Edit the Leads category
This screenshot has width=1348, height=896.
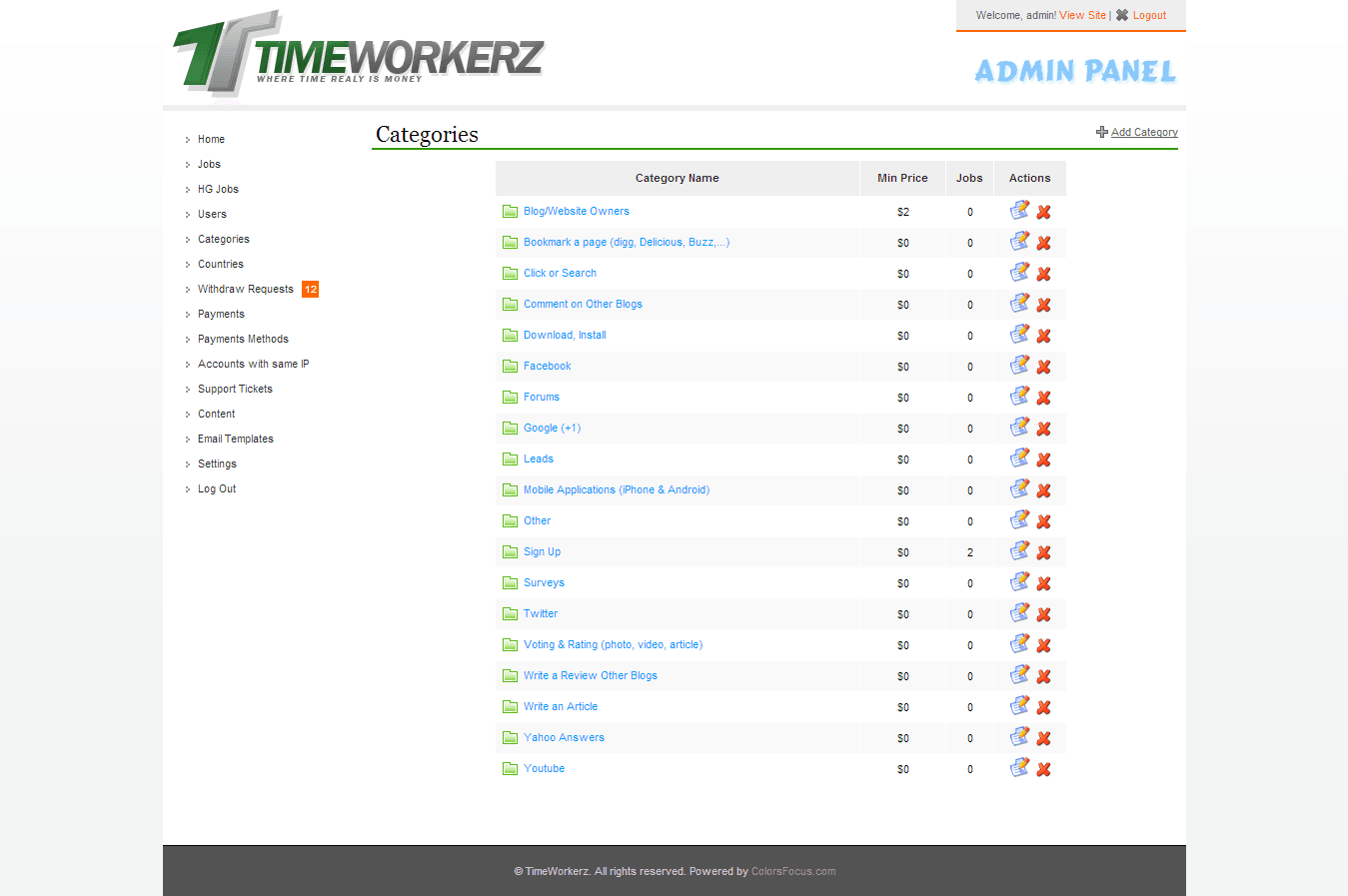pyautogui.click(x=1019, y=458)
